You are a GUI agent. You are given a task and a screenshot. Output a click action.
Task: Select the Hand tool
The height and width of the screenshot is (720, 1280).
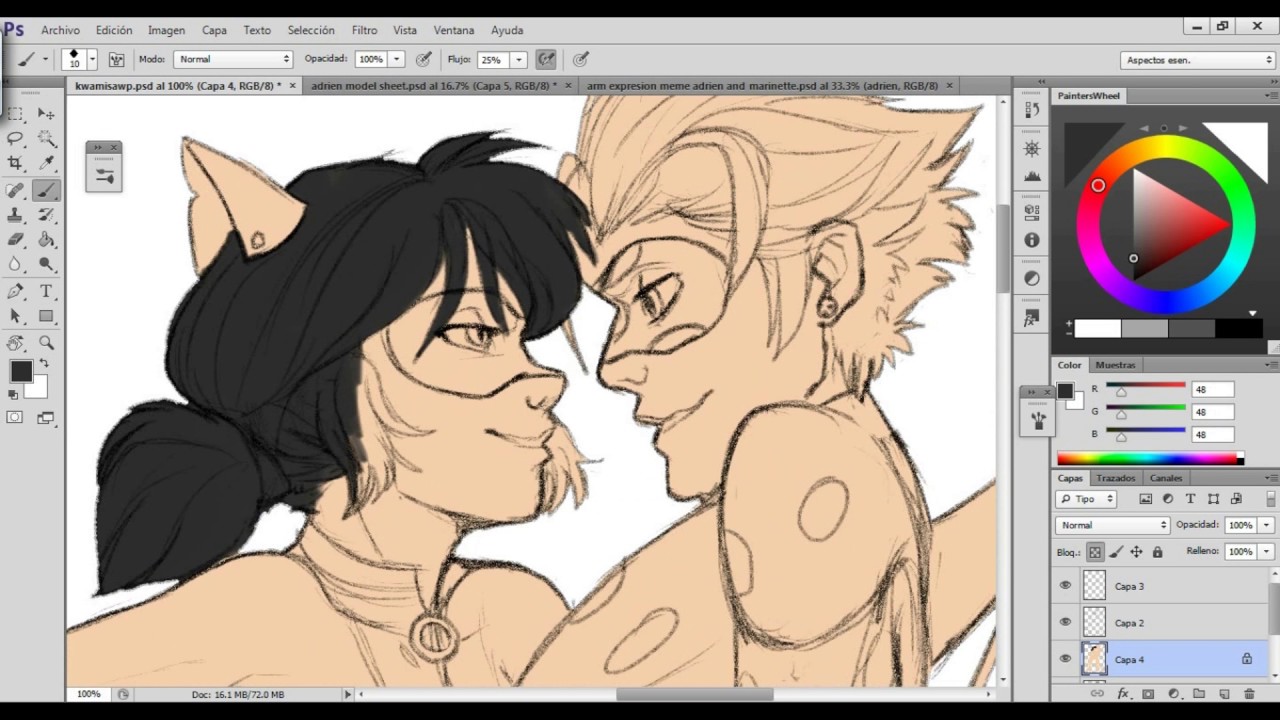pyautogui.click(x=16, y=343)
